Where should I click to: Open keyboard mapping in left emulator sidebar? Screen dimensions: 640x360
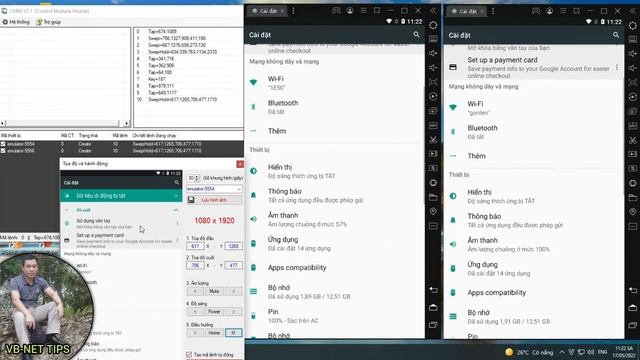tap(433, 39)
